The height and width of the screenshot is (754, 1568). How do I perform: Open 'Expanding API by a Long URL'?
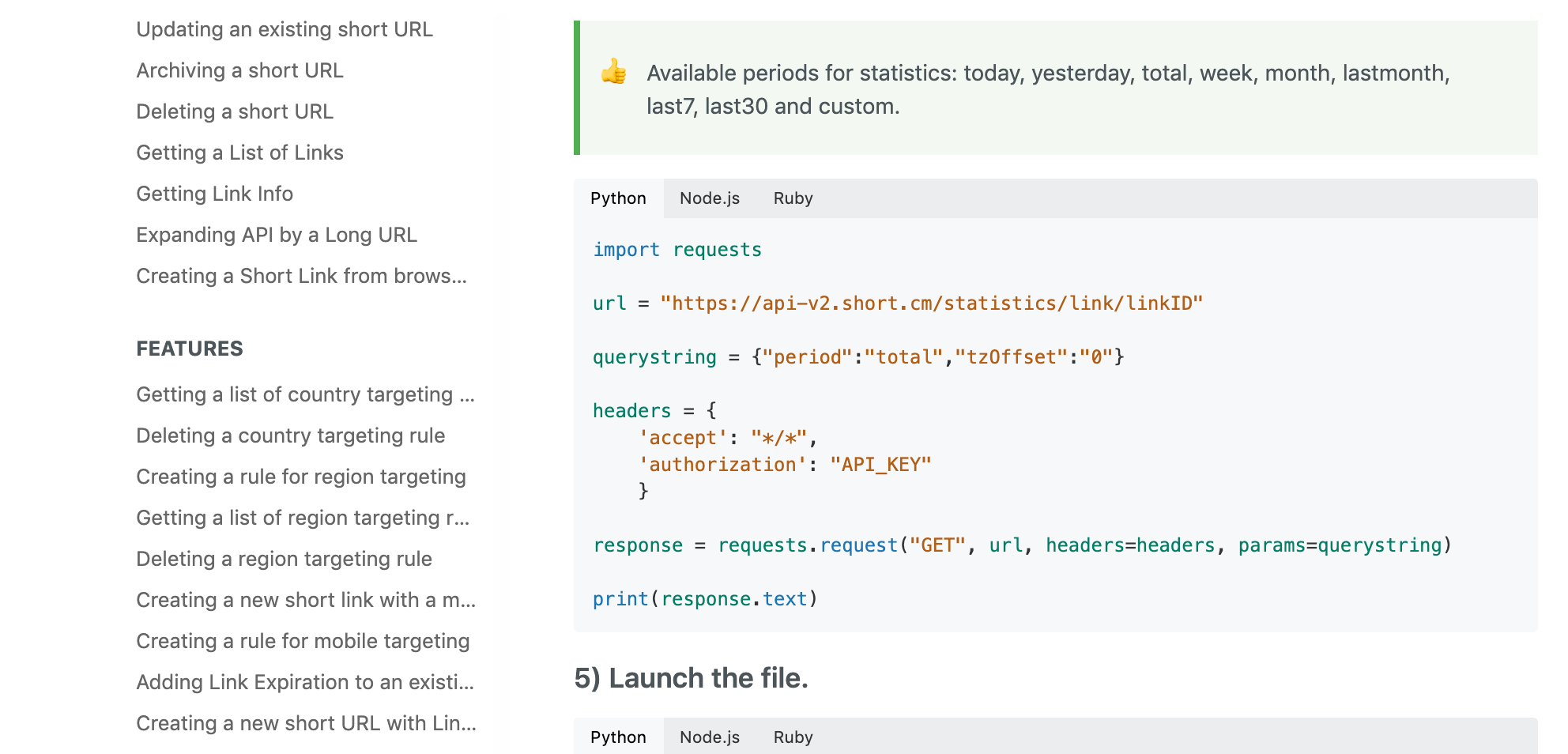click(x=277, y=235)
